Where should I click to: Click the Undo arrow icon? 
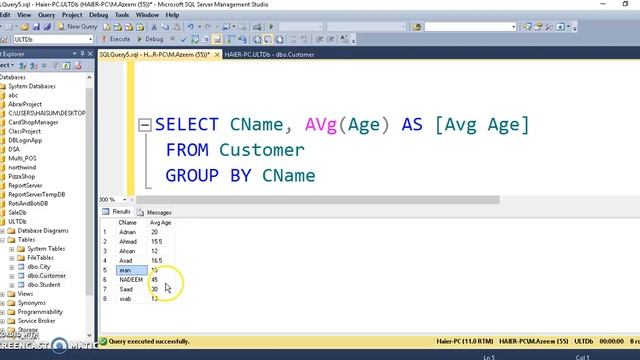(x=191, y=27)
